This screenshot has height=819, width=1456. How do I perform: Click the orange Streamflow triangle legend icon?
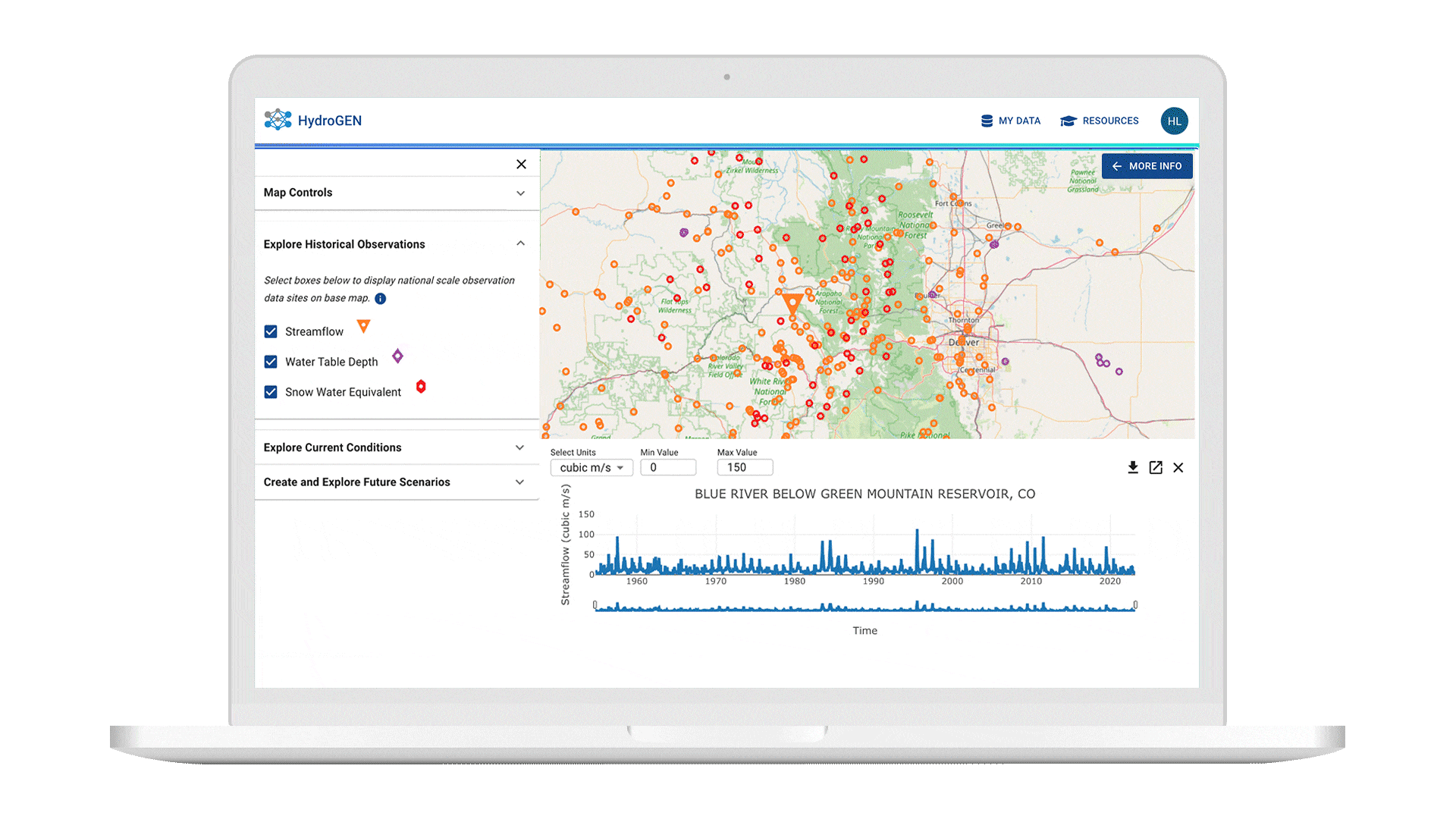point(364,326)
